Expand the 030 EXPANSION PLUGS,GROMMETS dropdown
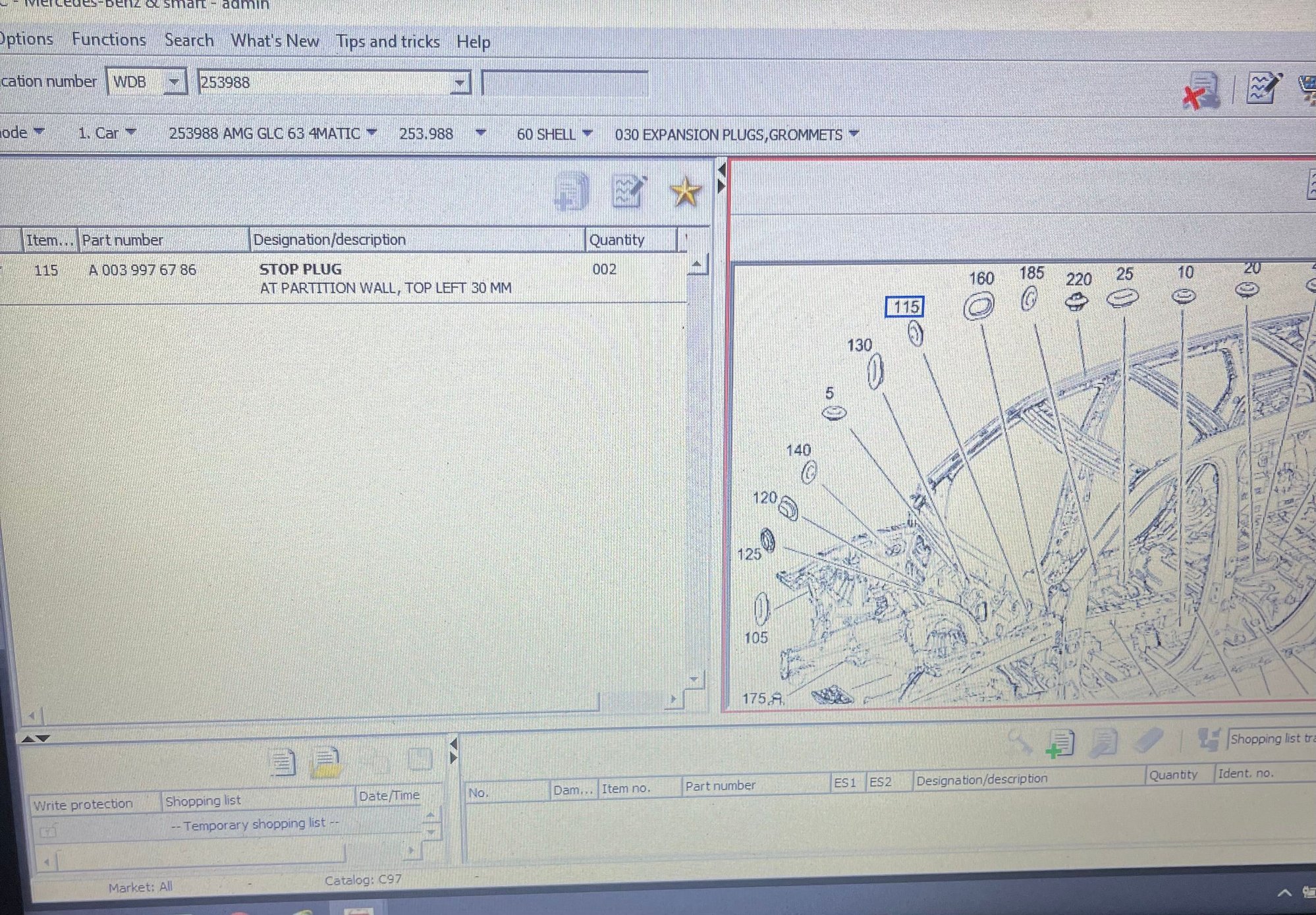Image resolution: width=1316 pixels, height=915 pixels. point(854,134)
